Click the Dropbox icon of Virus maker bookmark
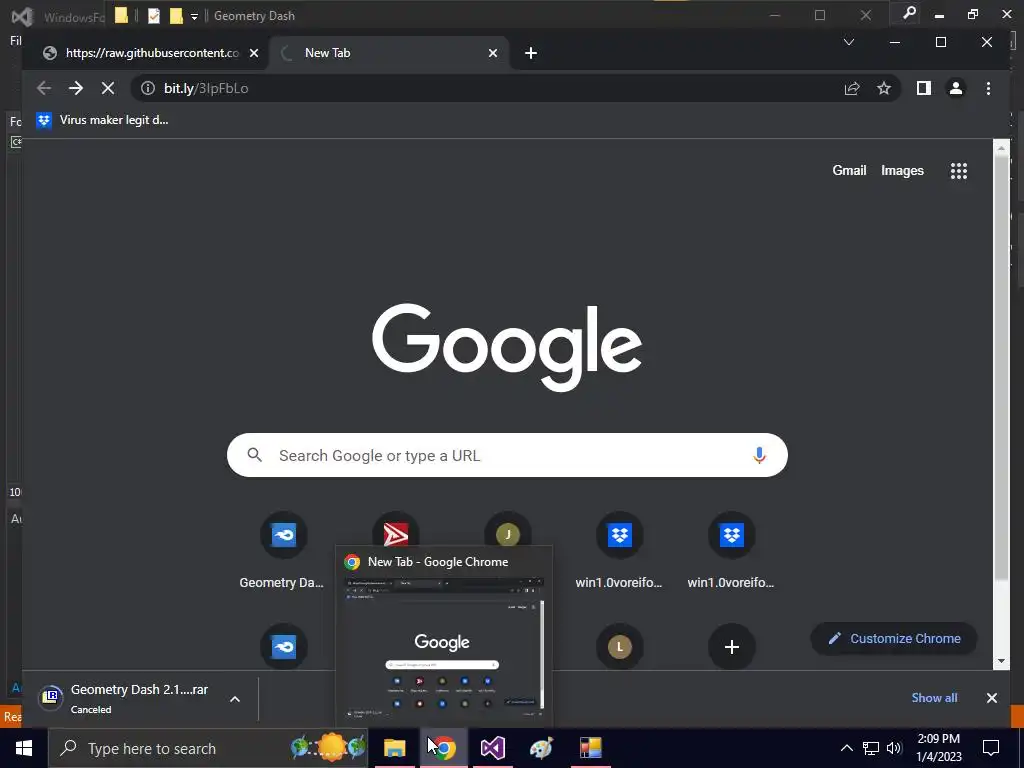The image size is (1024, 768). 44,120
